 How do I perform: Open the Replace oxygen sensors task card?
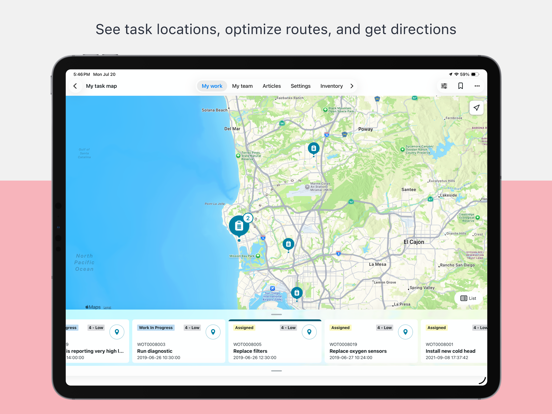tap(371, 341)
